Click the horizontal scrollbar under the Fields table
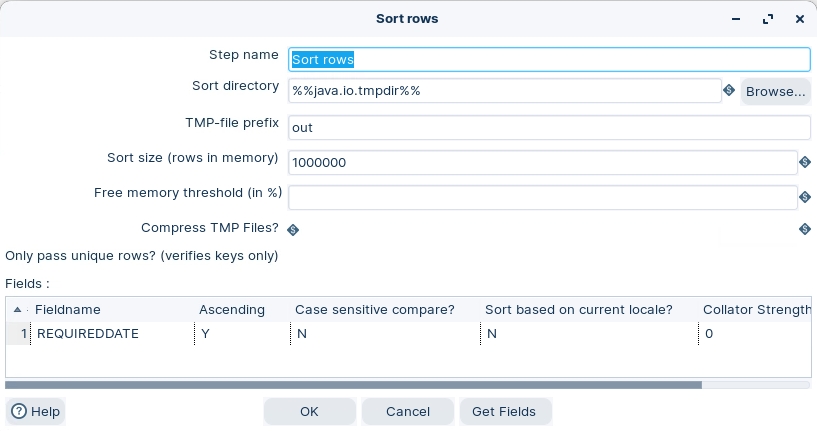Viewport: 817px width, 431px height. tap(353, 384)
